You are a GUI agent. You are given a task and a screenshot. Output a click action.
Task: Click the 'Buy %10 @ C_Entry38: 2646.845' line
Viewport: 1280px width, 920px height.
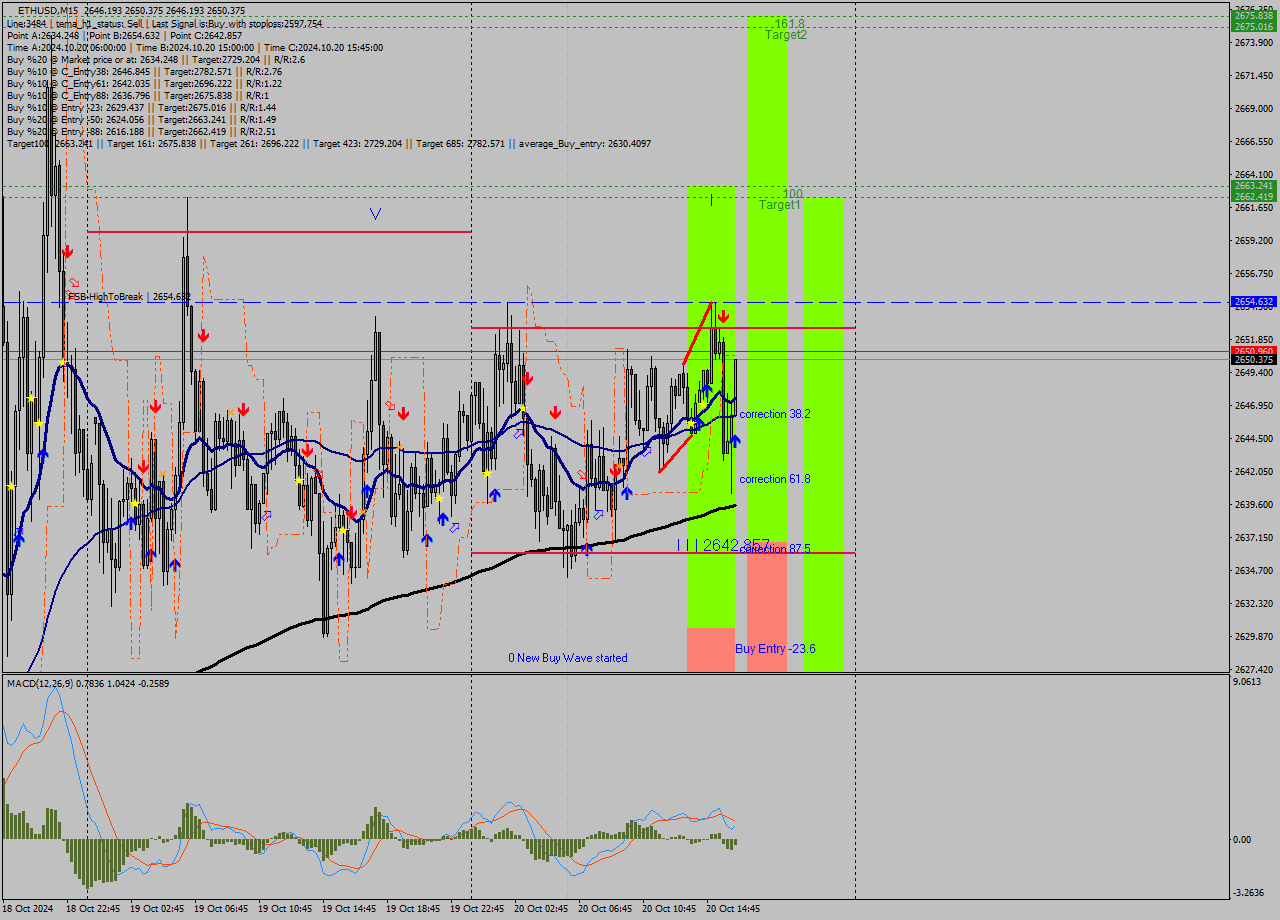coord(144,71)
